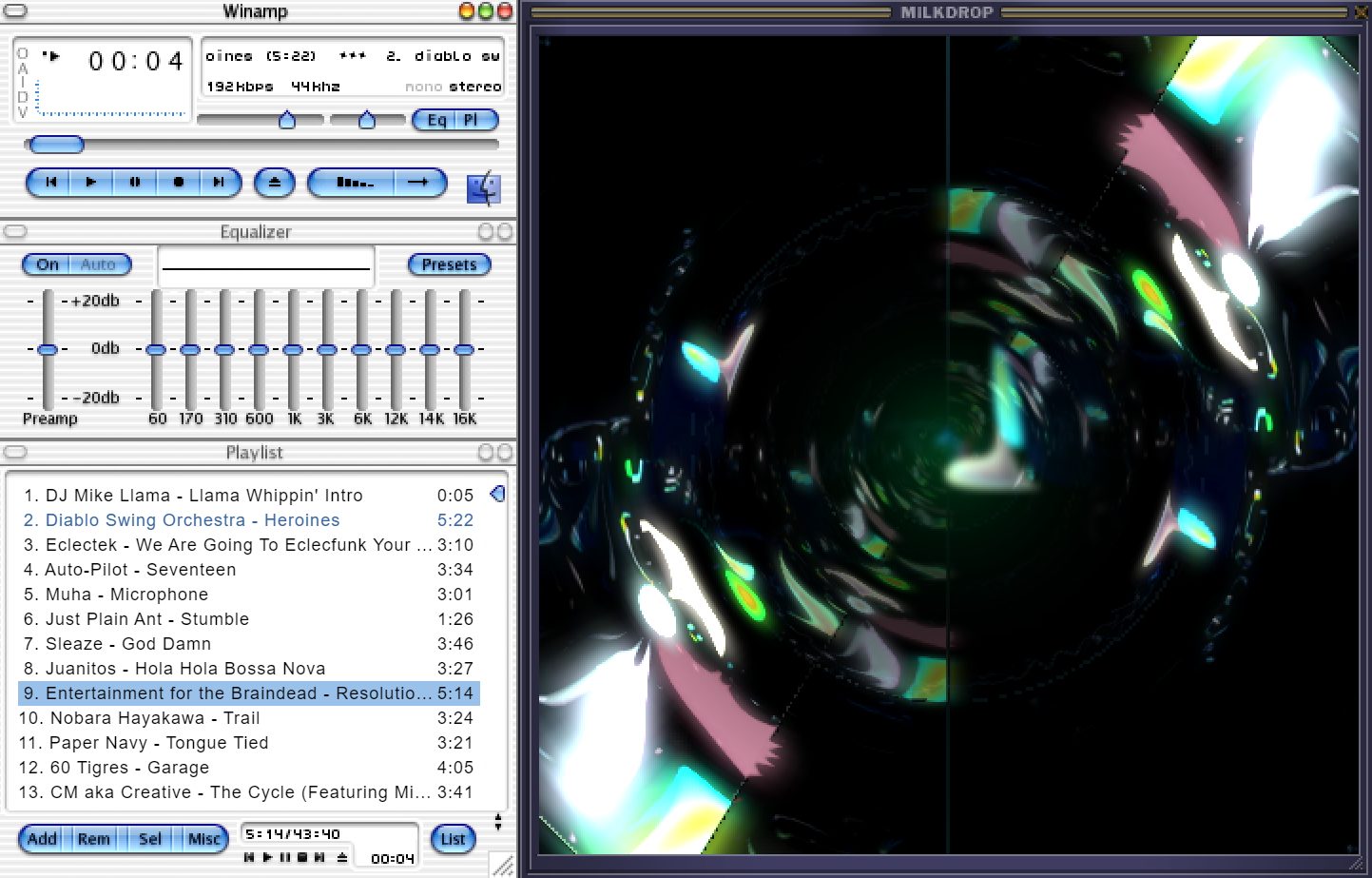Click the Mac Finder face icon
This screenshot has height=878, width=1372.
pos(484,188)
